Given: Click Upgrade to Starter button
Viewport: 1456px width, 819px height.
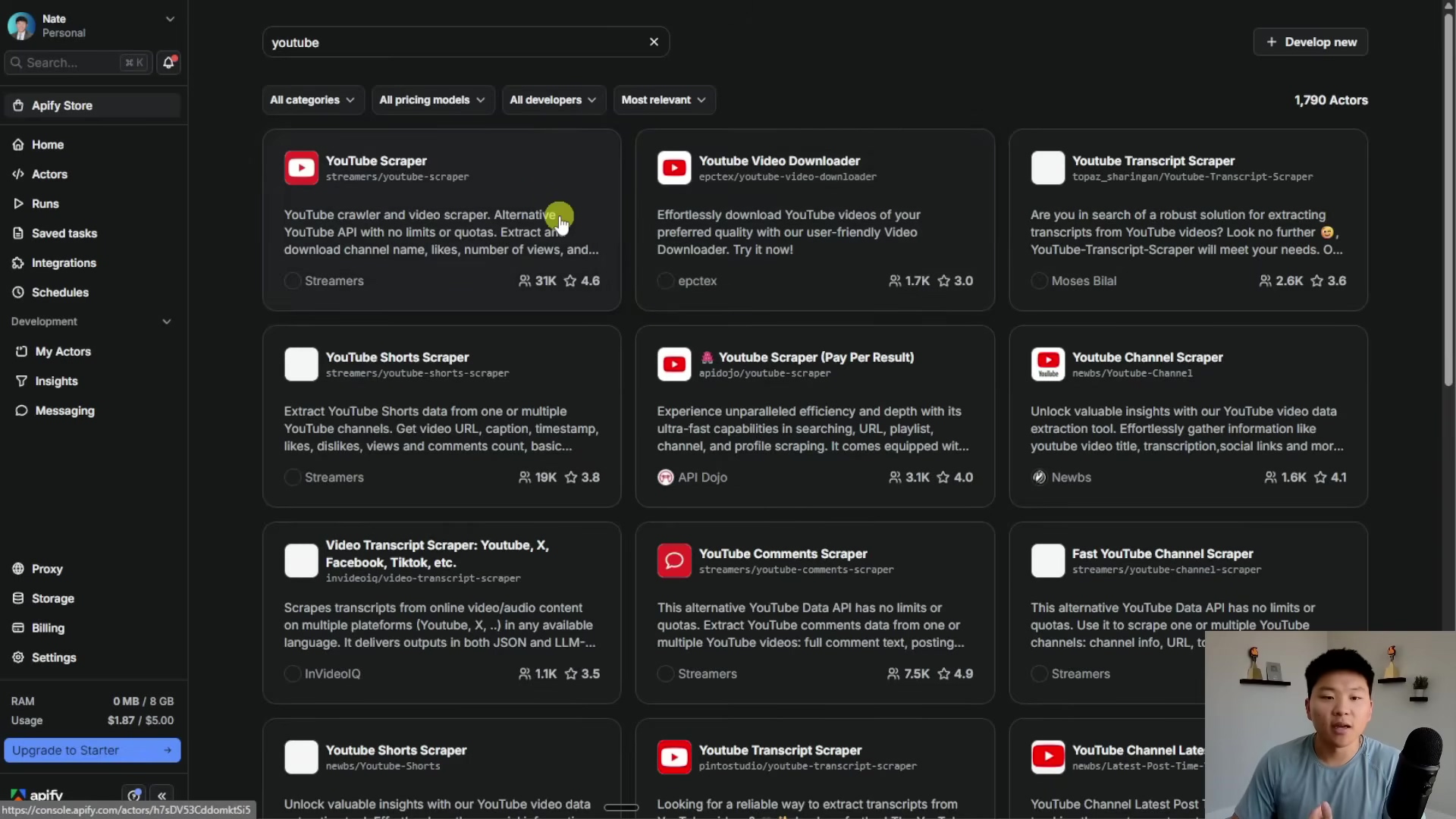Looking at the screenshot, I should 92,750.
